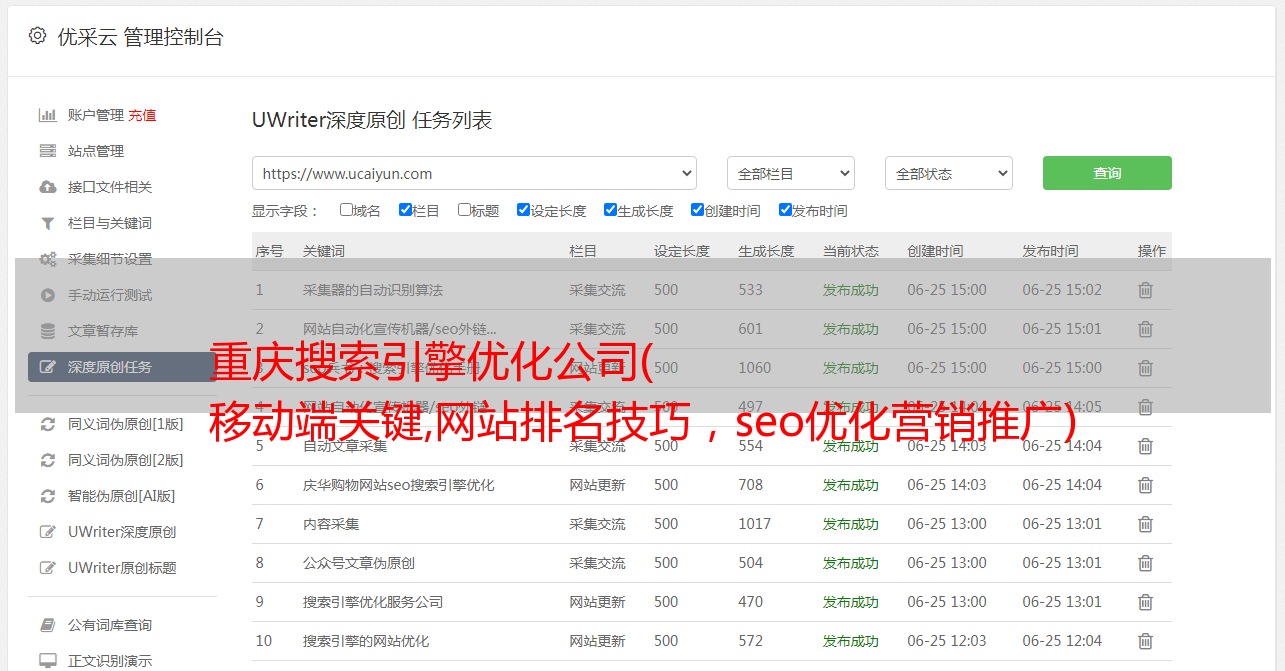Click the red 充值 link
Image resolution: width=1285 pixels, height=671 pixels.
tap(142, 115)
